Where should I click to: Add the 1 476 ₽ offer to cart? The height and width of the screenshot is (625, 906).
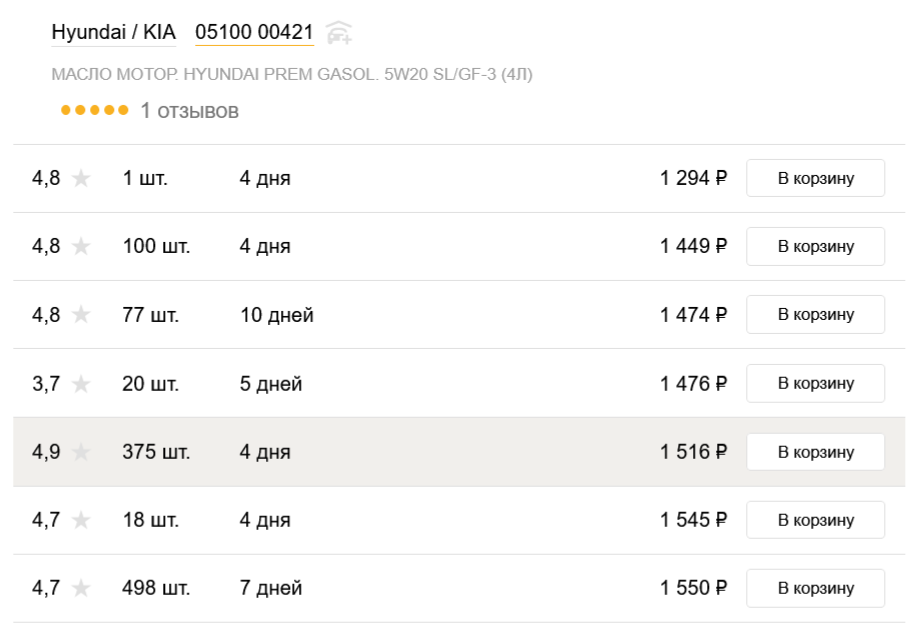point(815,383)
